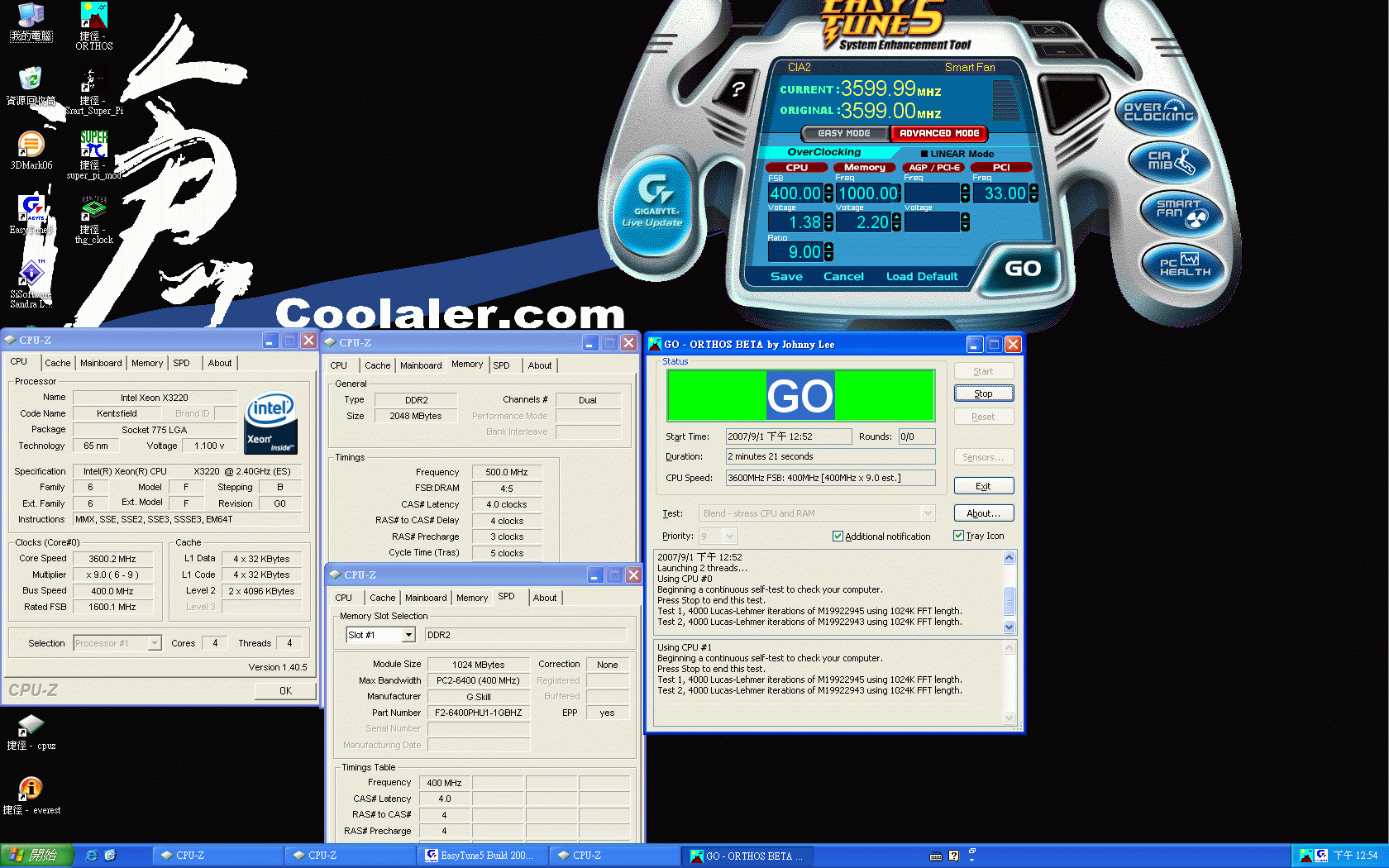
Task: Switch to EasyTune5 Build taskbar item
Action: click(483, 856)
